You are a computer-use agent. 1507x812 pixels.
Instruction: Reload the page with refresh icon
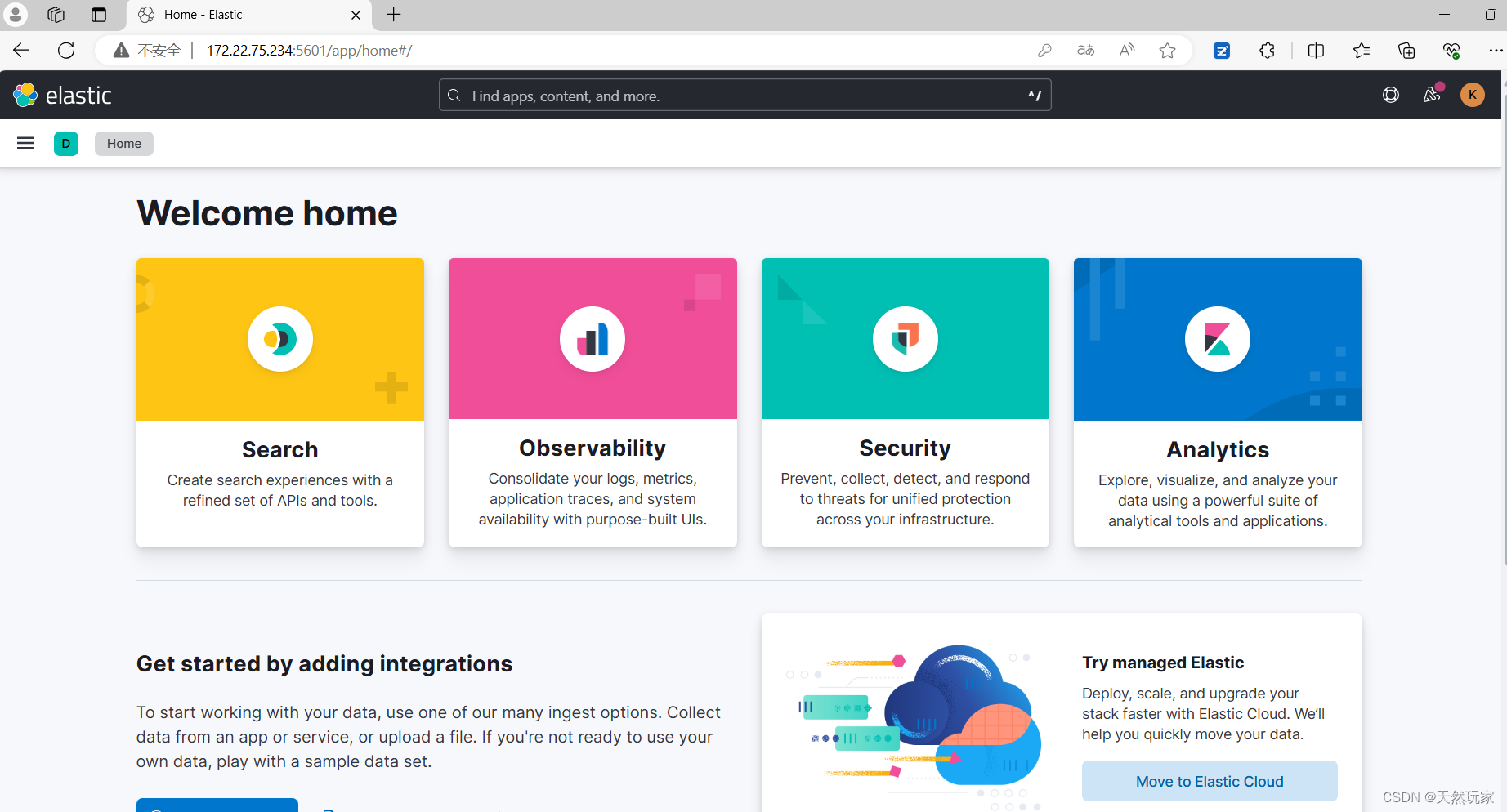(x=66, y=51)
